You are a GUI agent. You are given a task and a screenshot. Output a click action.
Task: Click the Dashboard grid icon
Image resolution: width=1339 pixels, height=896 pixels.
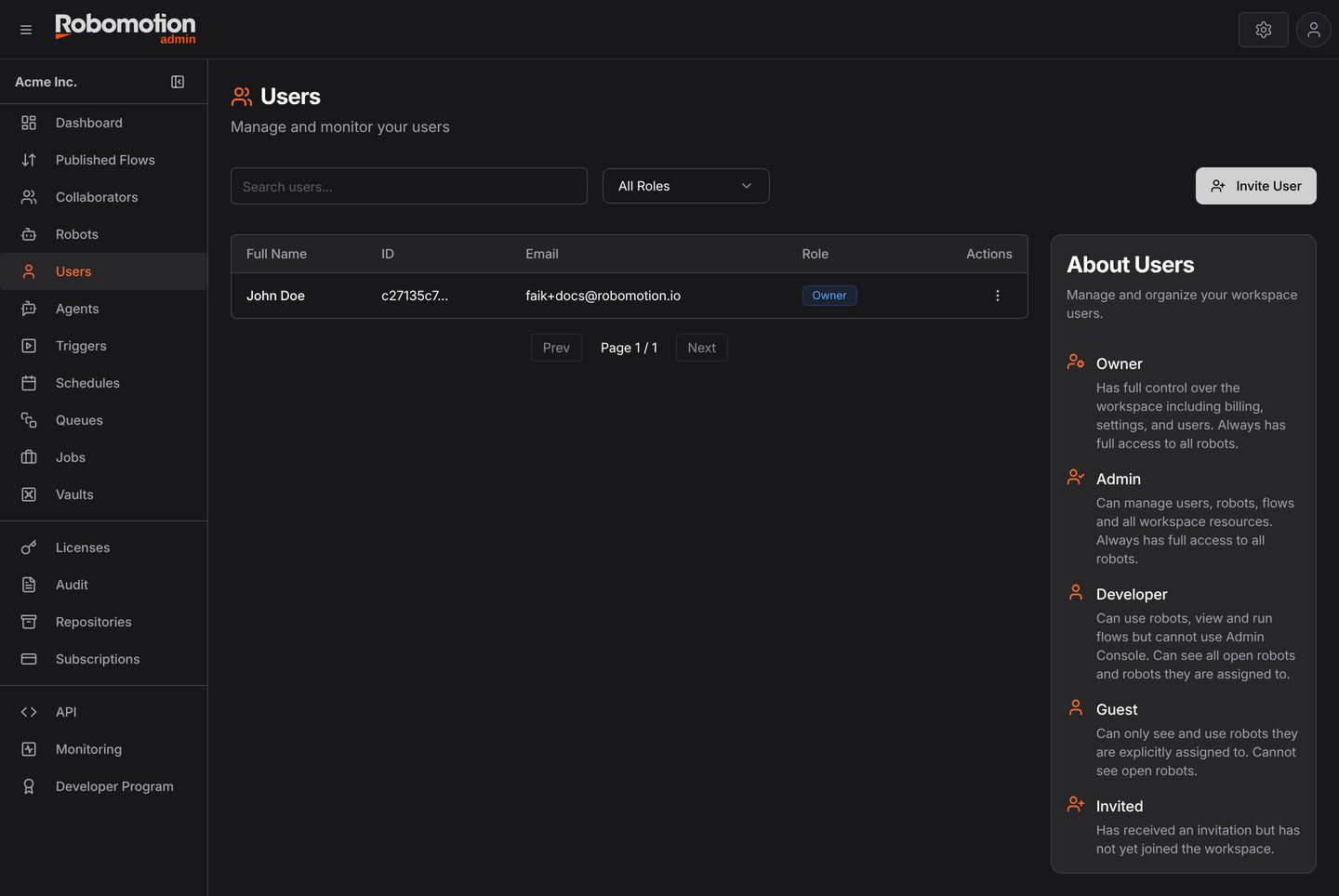pos(29,123)
